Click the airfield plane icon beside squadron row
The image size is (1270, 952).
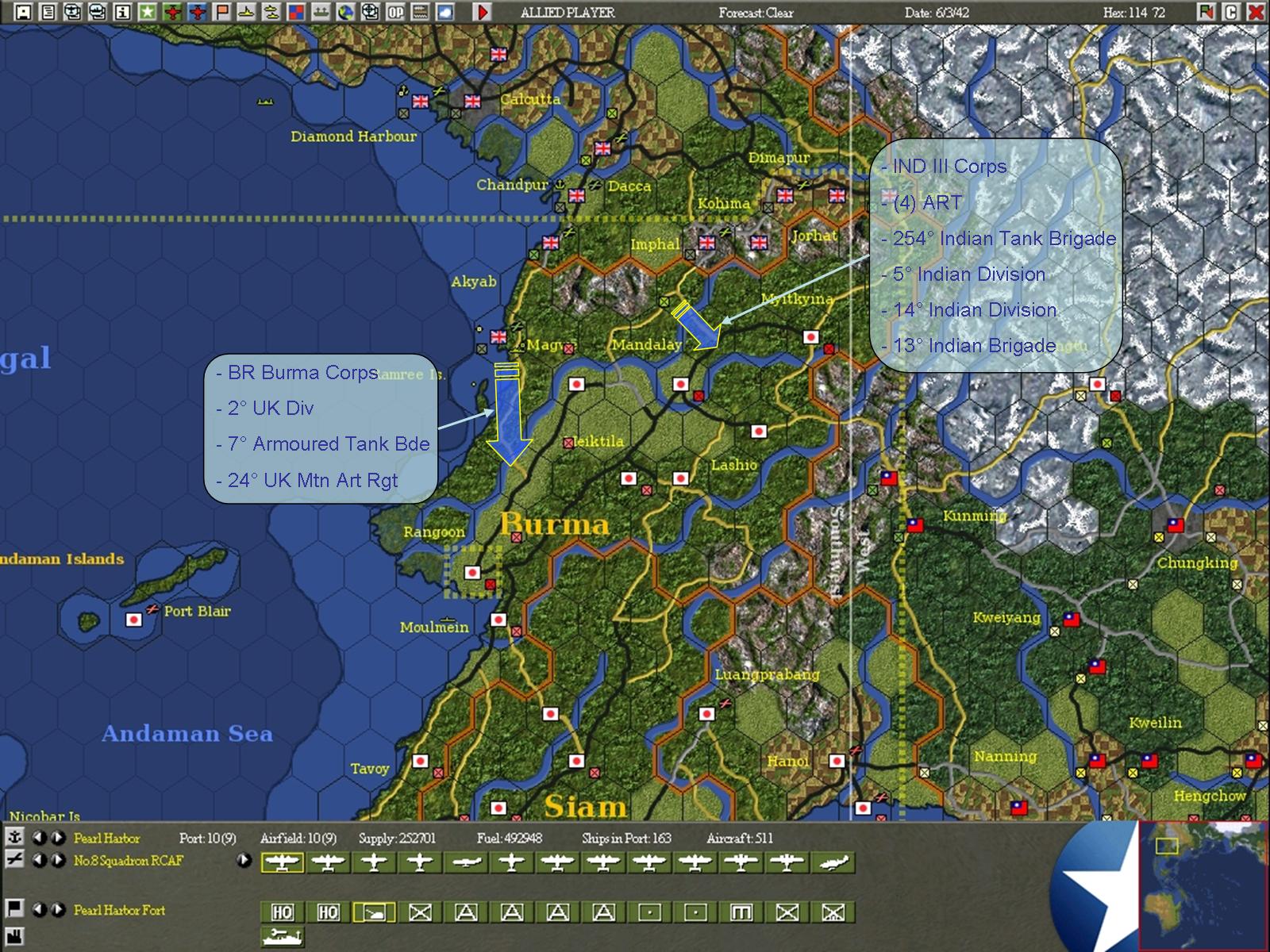(x=13, y=859)
